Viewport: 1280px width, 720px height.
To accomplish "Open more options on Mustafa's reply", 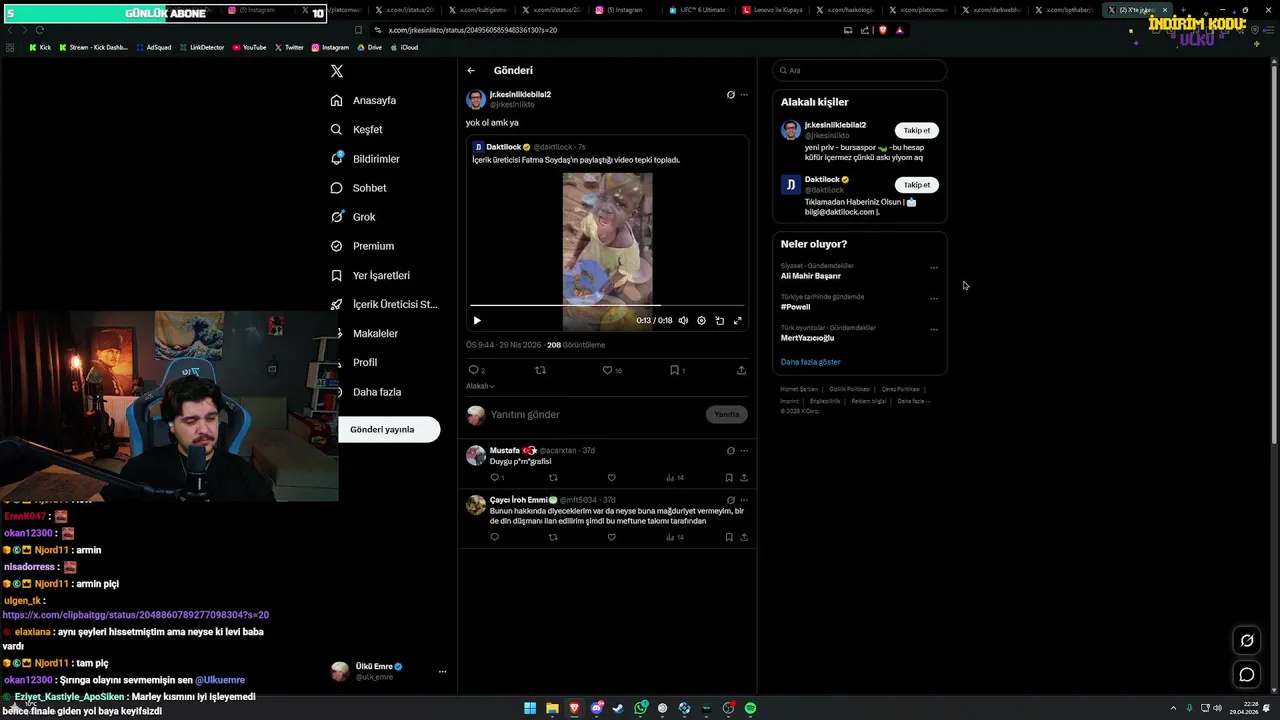I will click(x=744, y=451).
